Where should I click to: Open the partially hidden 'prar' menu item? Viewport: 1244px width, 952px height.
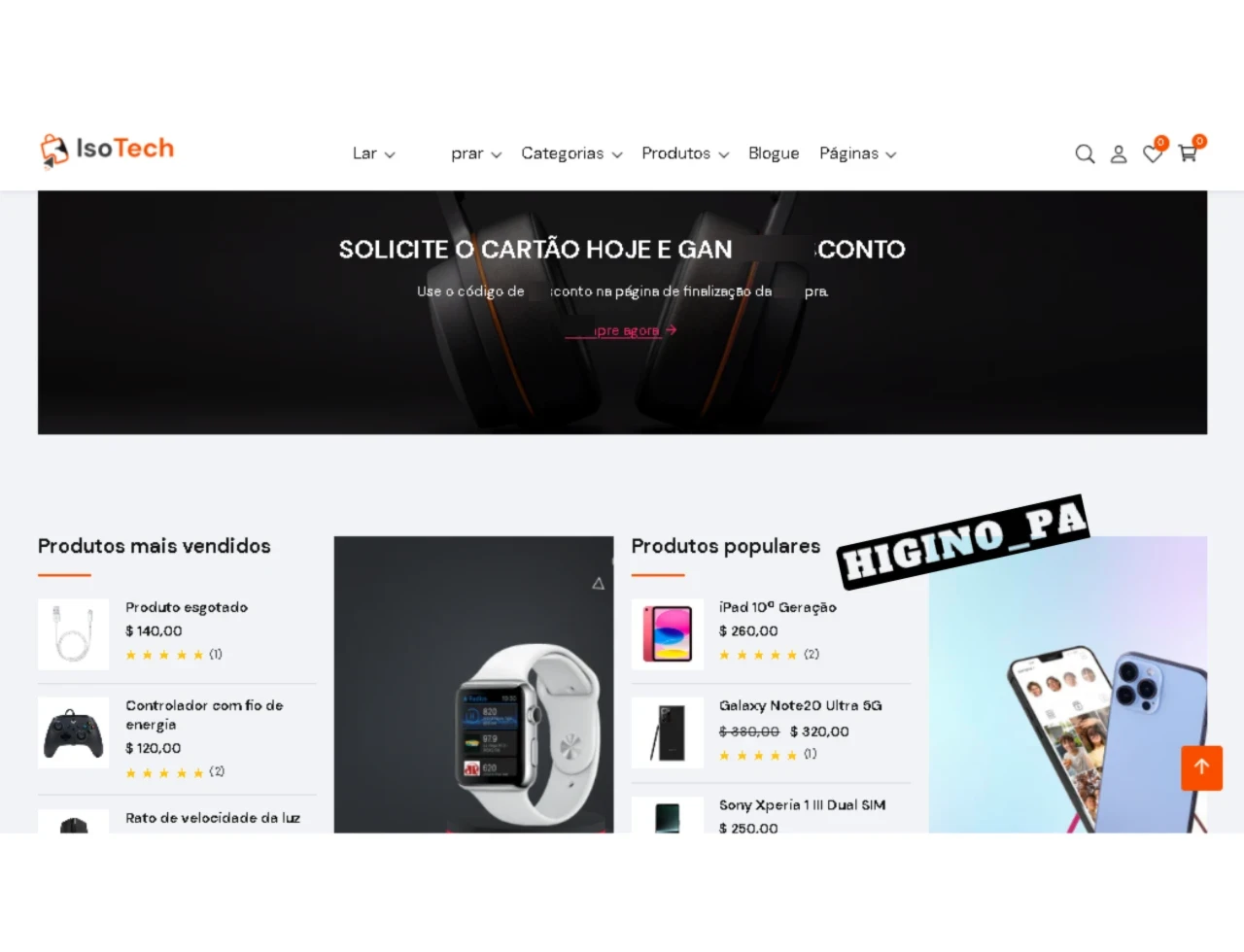pos(476,153)
